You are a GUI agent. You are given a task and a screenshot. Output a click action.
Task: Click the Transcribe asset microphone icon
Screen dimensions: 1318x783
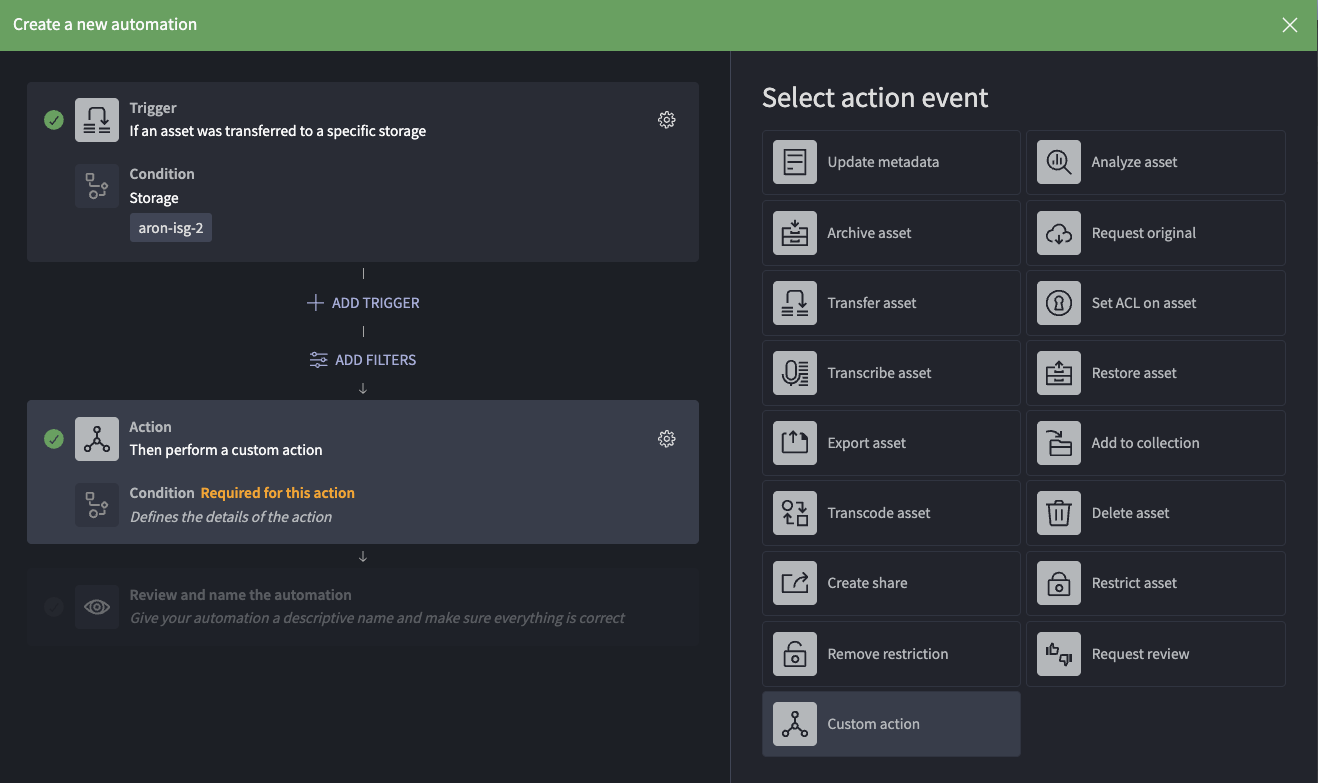(795, 373)
